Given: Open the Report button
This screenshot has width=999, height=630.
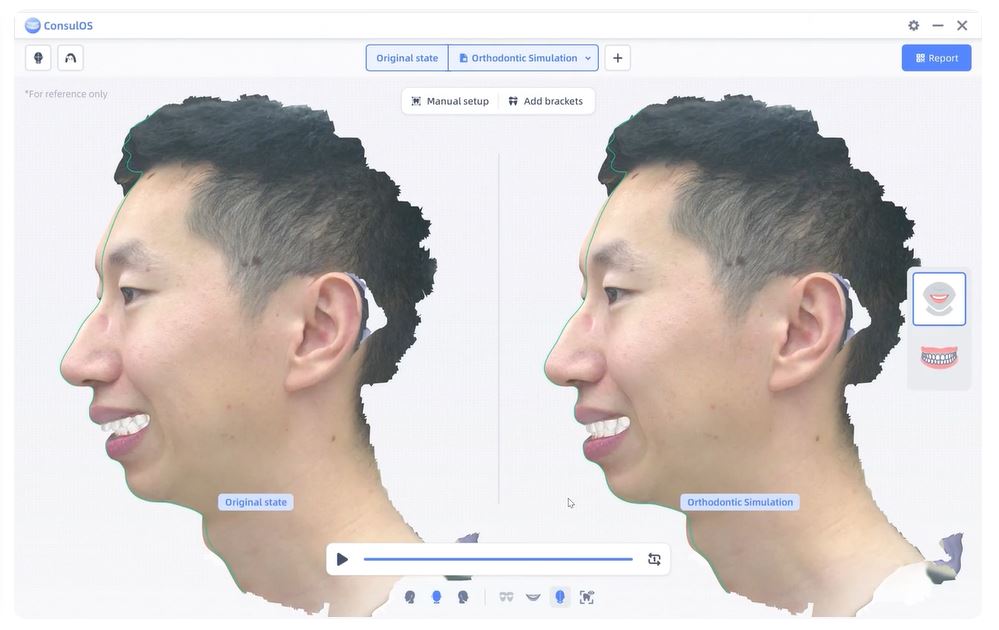Looking at the screenshot, I should coord(936,58).
